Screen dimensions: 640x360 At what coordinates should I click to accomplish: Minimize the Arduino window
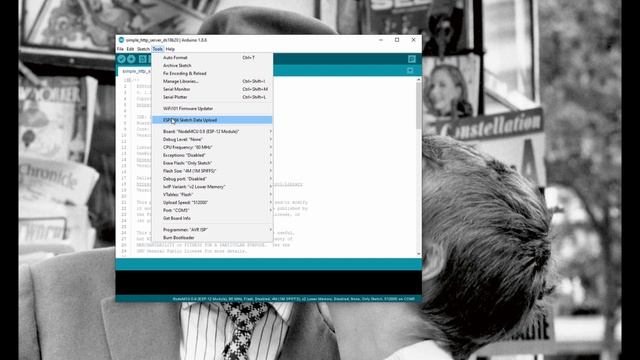click(380, 40)
